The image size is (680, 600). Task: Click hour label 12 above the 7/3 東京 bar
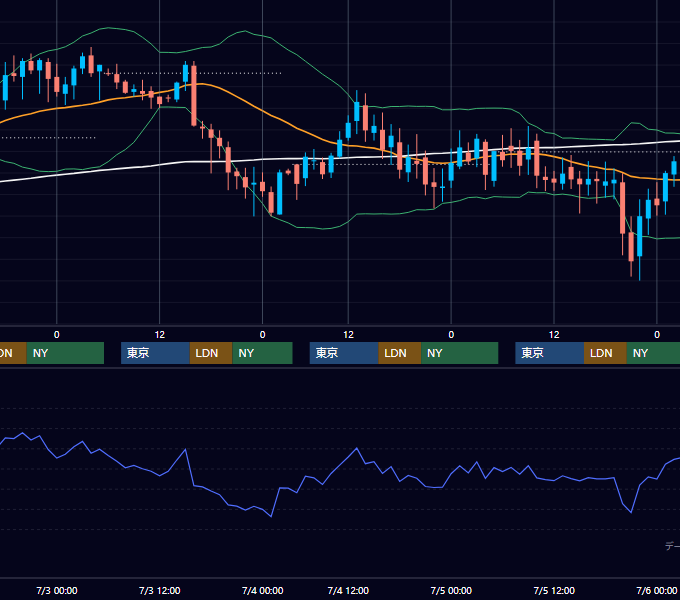(160, 335)
